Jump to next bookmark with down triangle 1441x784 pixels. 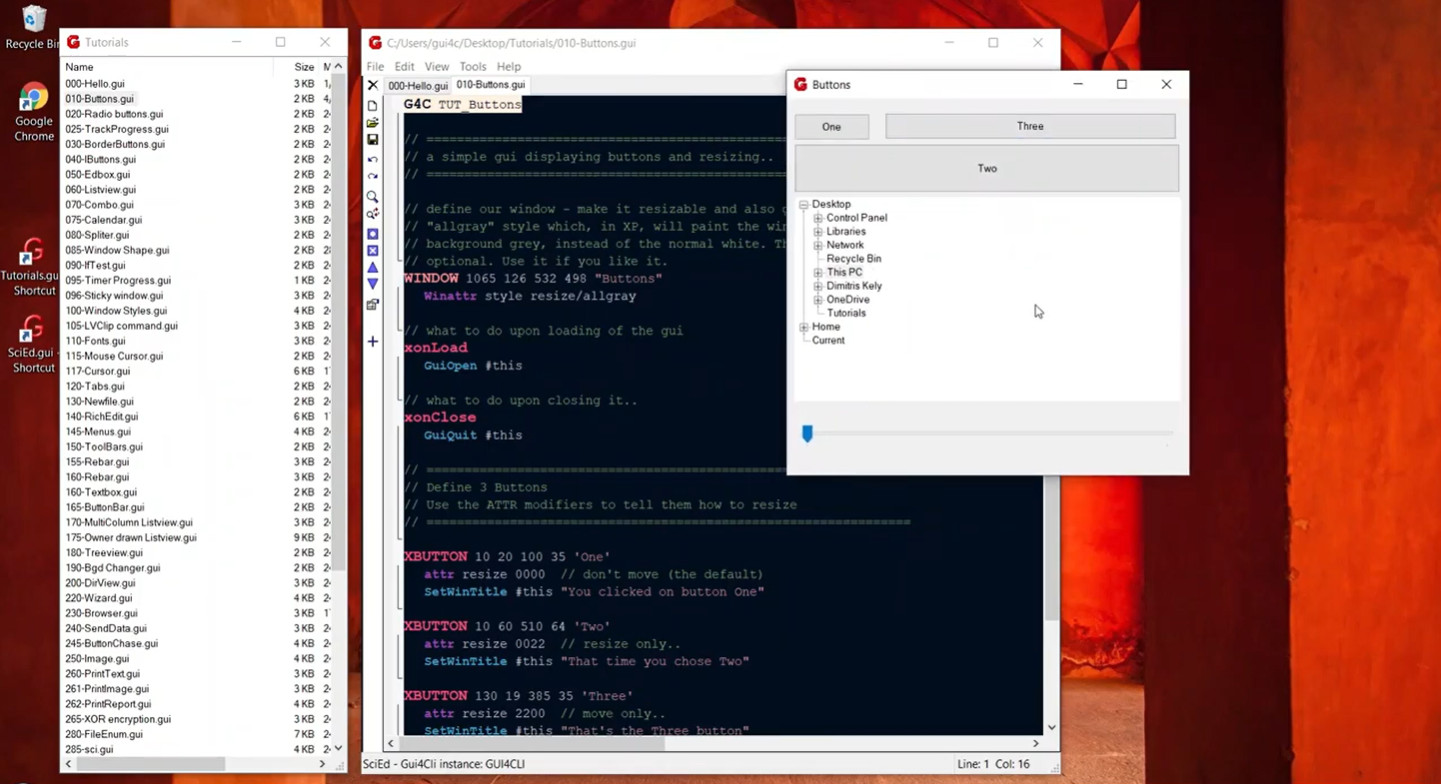(x=372, y=284)
